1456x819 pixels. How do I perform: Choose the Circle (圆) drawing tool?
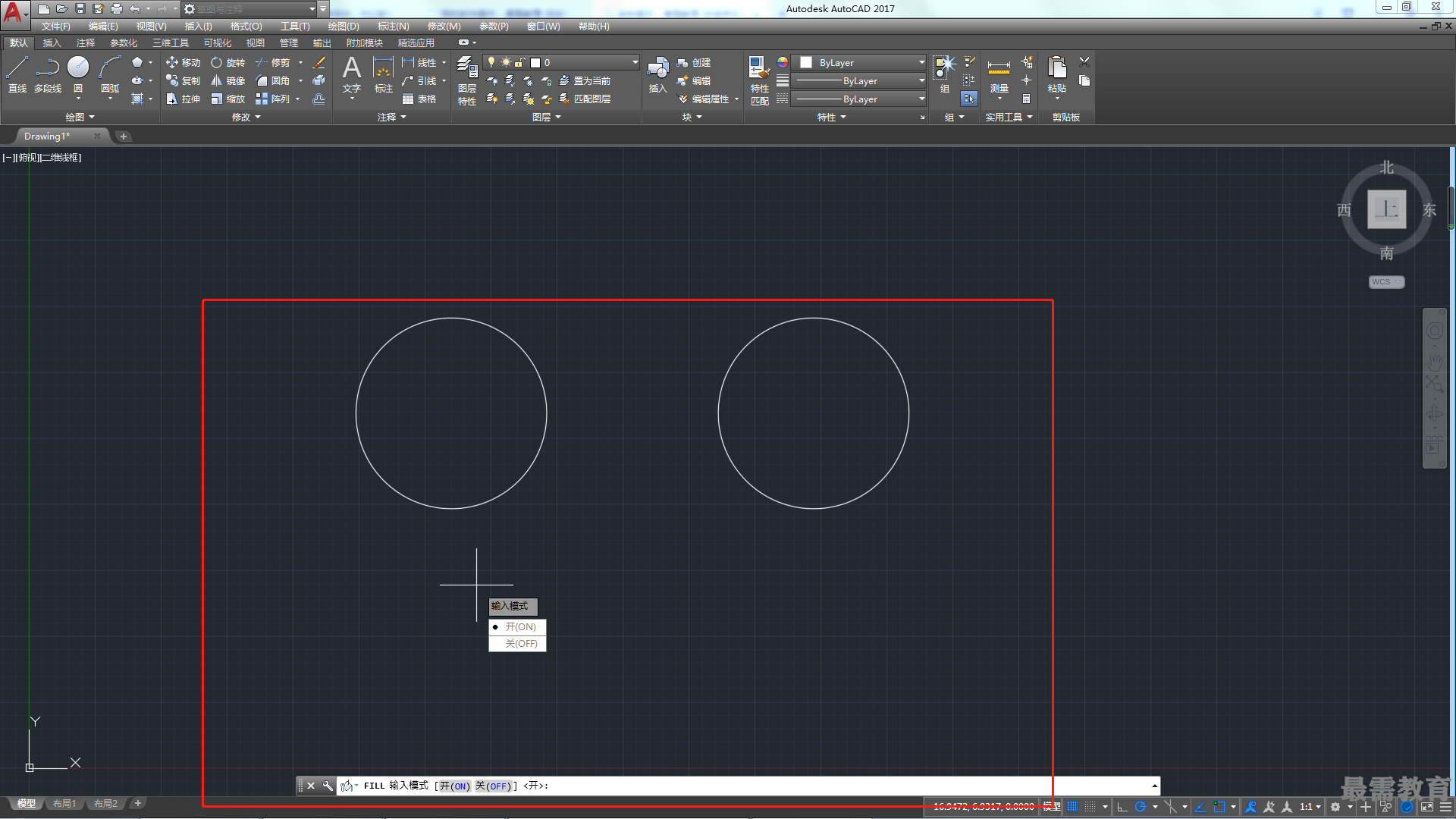[78, 74]
